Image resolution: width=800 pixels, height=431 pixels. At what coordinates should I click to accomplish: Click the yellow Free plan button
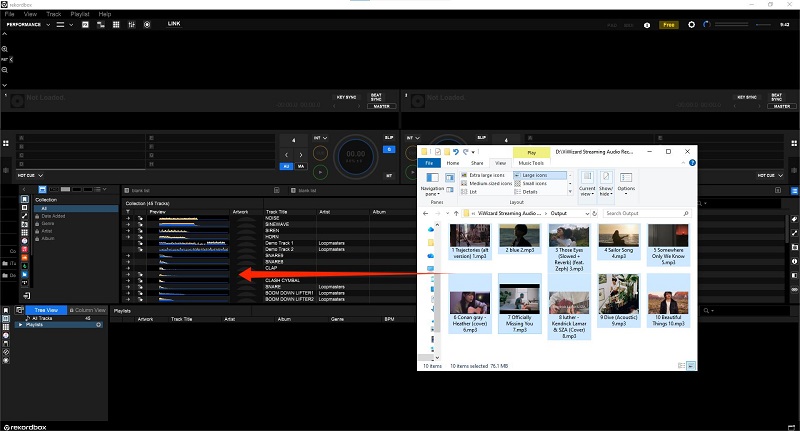669,25
